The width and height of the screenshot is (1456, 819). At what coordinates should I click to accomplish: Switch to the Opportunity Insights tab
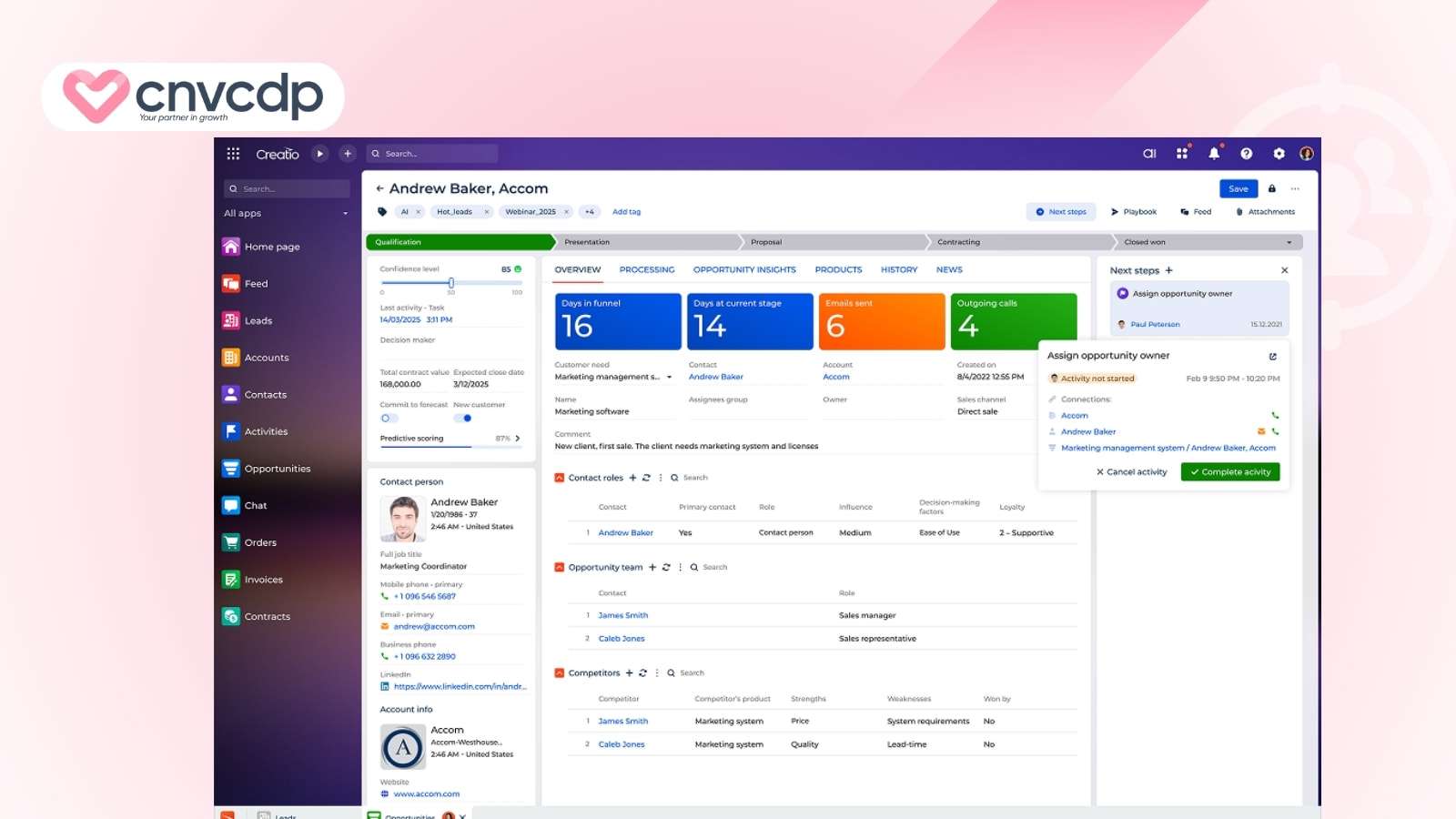(744, 269)
